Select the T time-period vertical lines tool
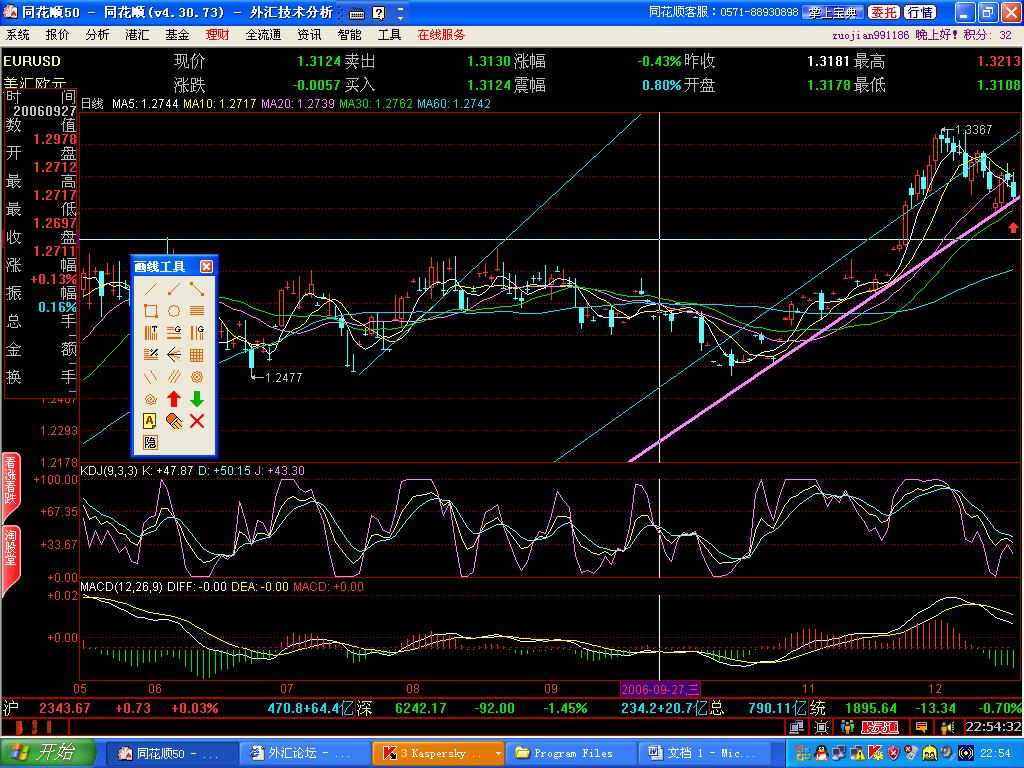Viewport: 1024px width, 768px height. pos(151,333)
